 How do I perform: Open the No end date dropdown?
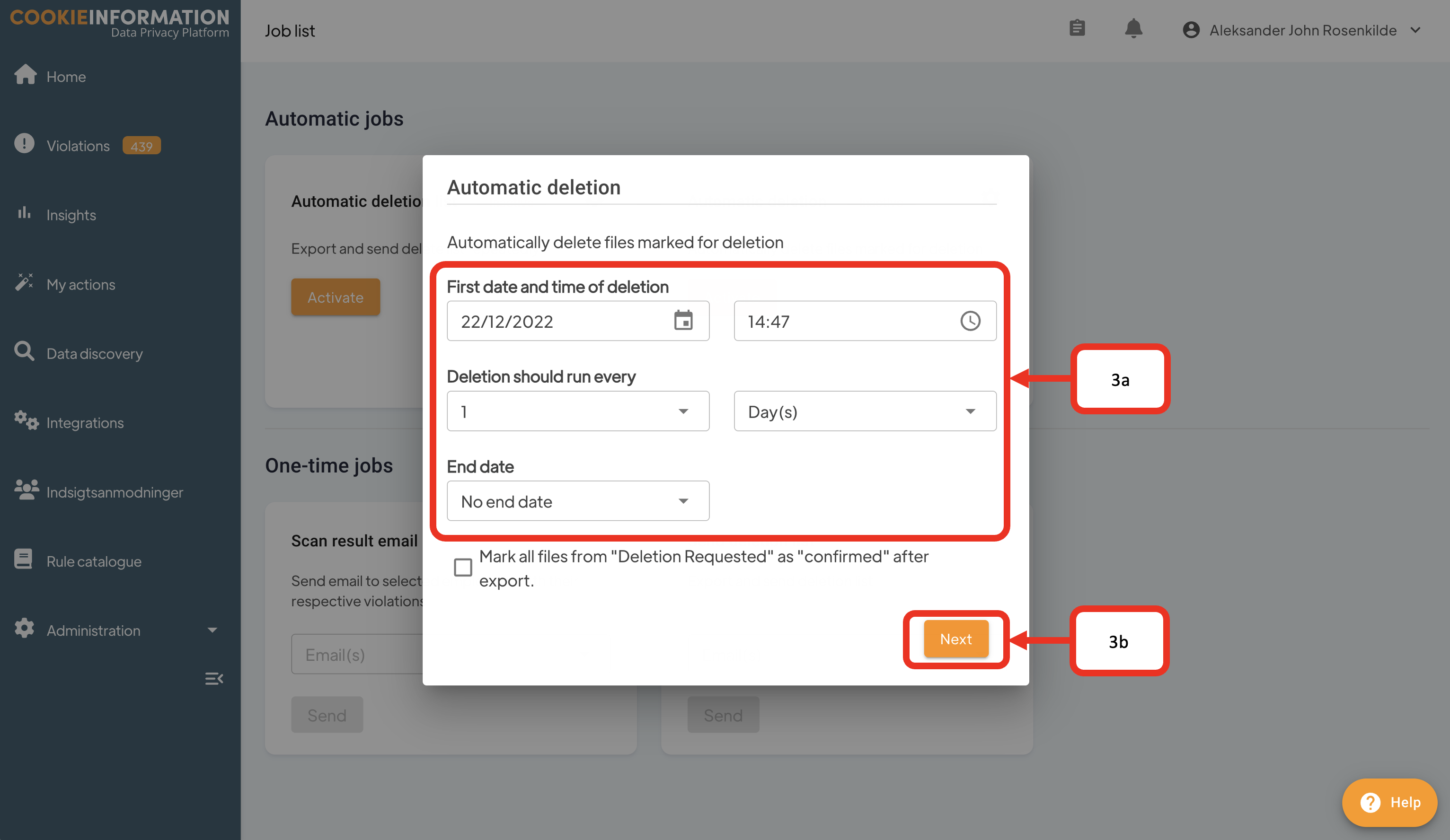(578, 501)
